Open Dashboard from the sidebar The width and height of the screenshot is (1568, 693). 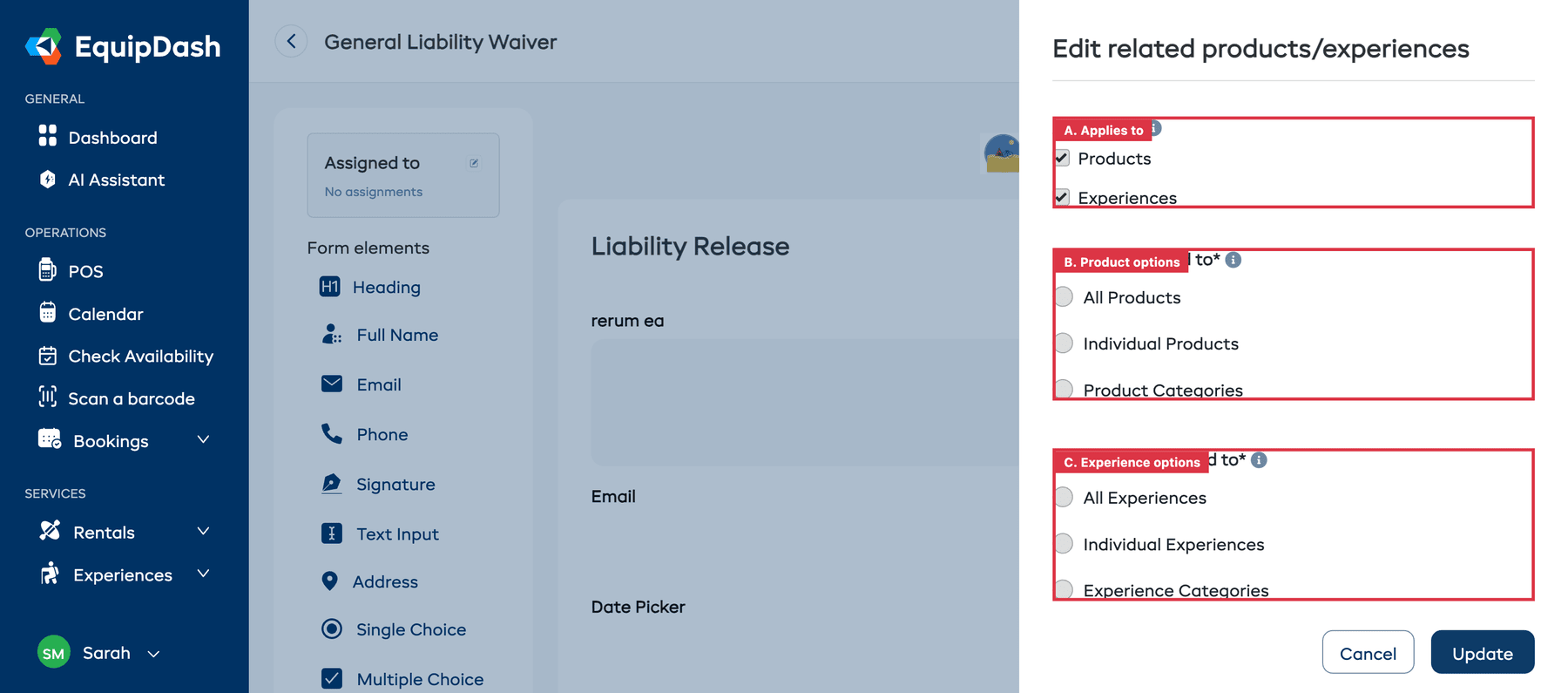pyautogui.click(x=112, y=138)
